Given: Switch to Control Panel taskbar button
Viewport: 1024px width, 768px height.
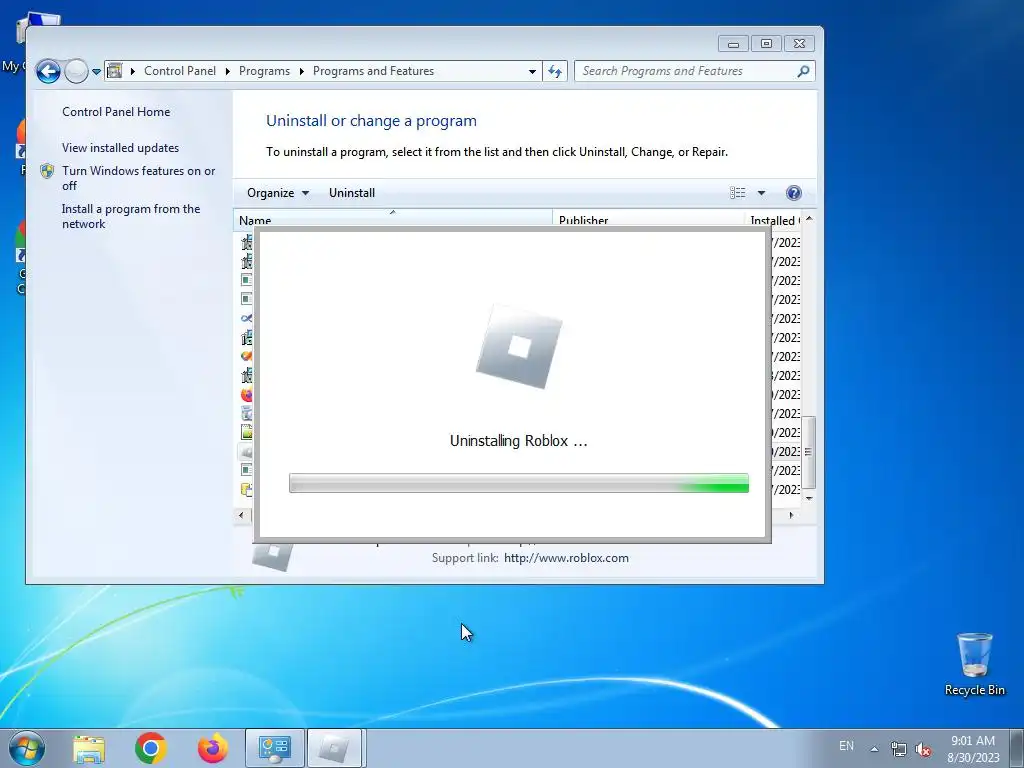Looking at the screenshot, I should coord(275,748).
